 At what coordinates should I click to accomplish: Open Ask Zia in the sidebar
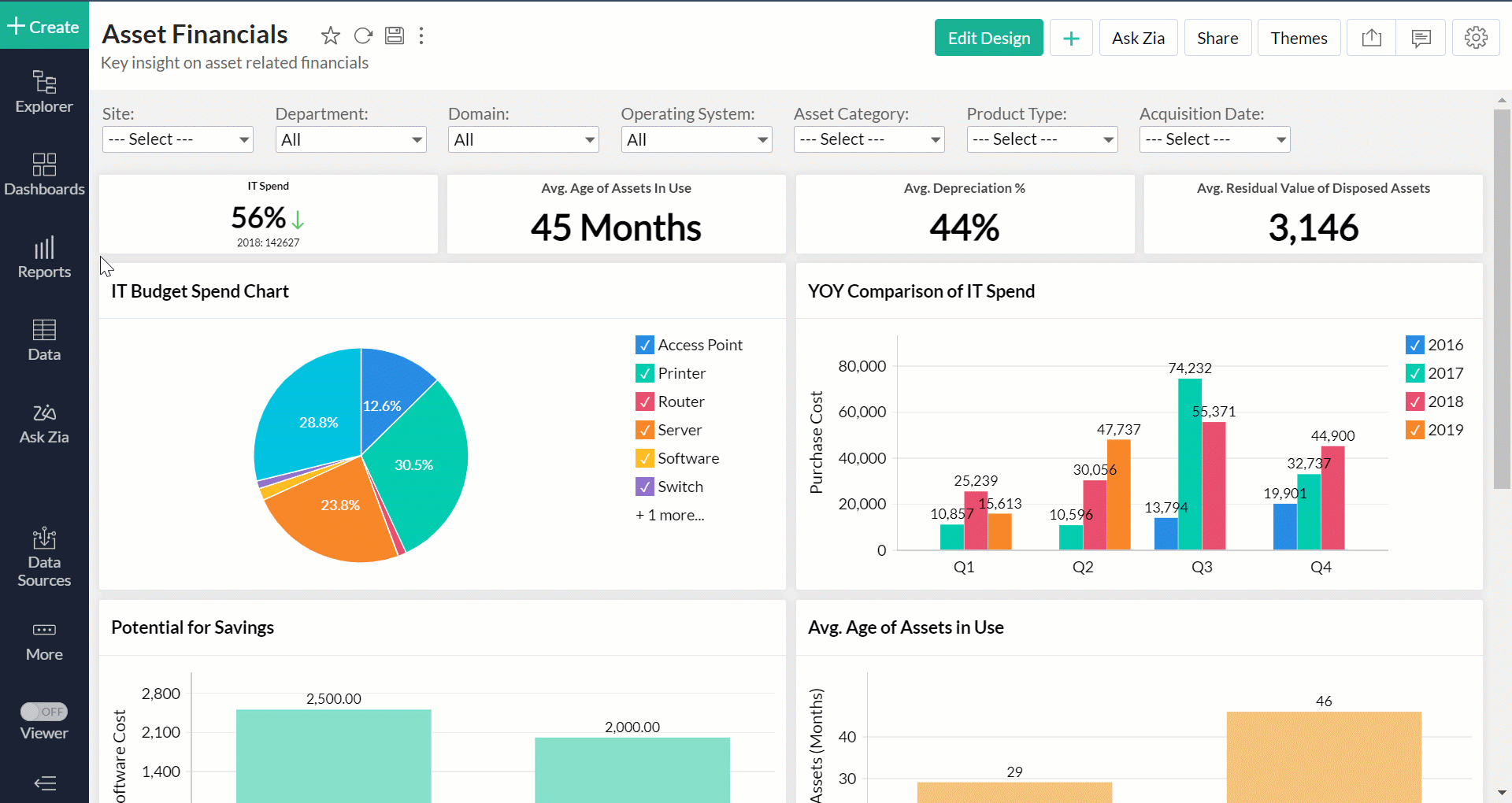[x=44, y=423]
